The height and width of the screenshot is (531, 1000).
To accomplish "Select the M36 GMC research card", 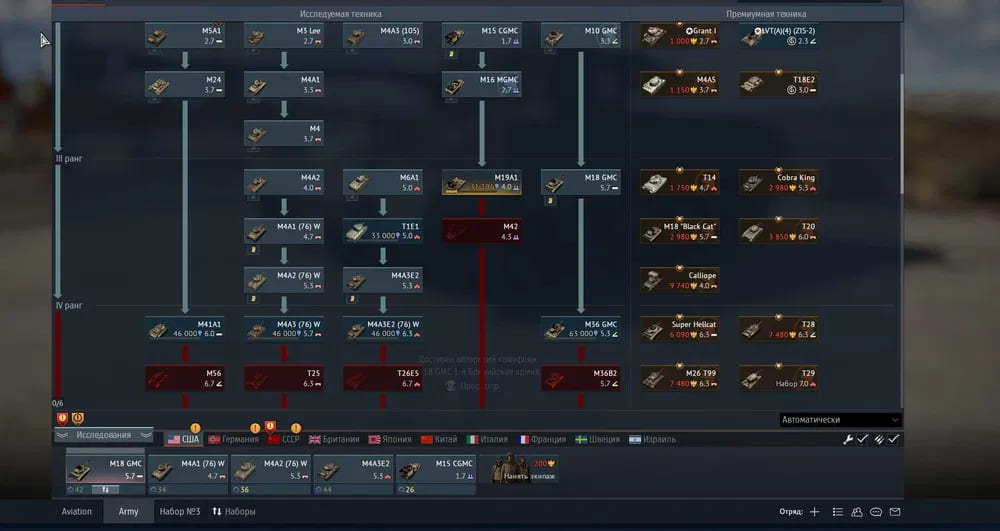I will [580, 330].
